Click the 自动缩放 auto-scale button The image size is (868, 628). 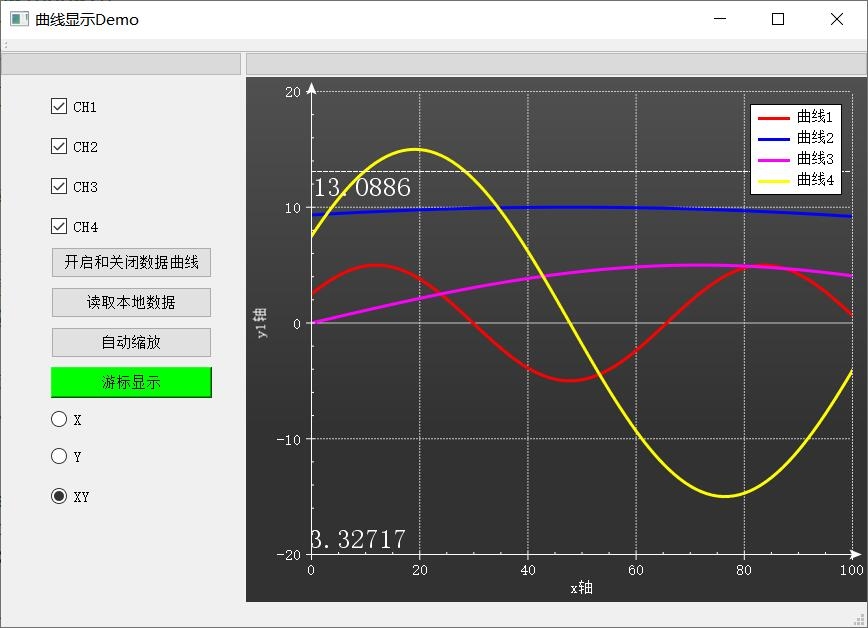tap(130, 342)
